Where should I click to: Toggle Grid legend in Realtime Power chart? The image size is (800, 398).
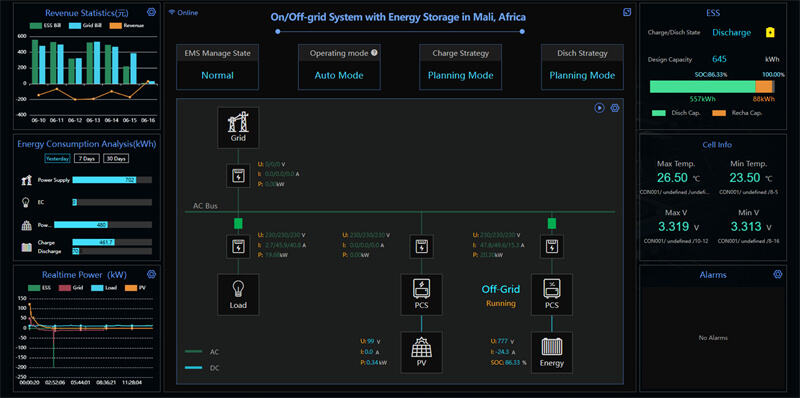72,288
